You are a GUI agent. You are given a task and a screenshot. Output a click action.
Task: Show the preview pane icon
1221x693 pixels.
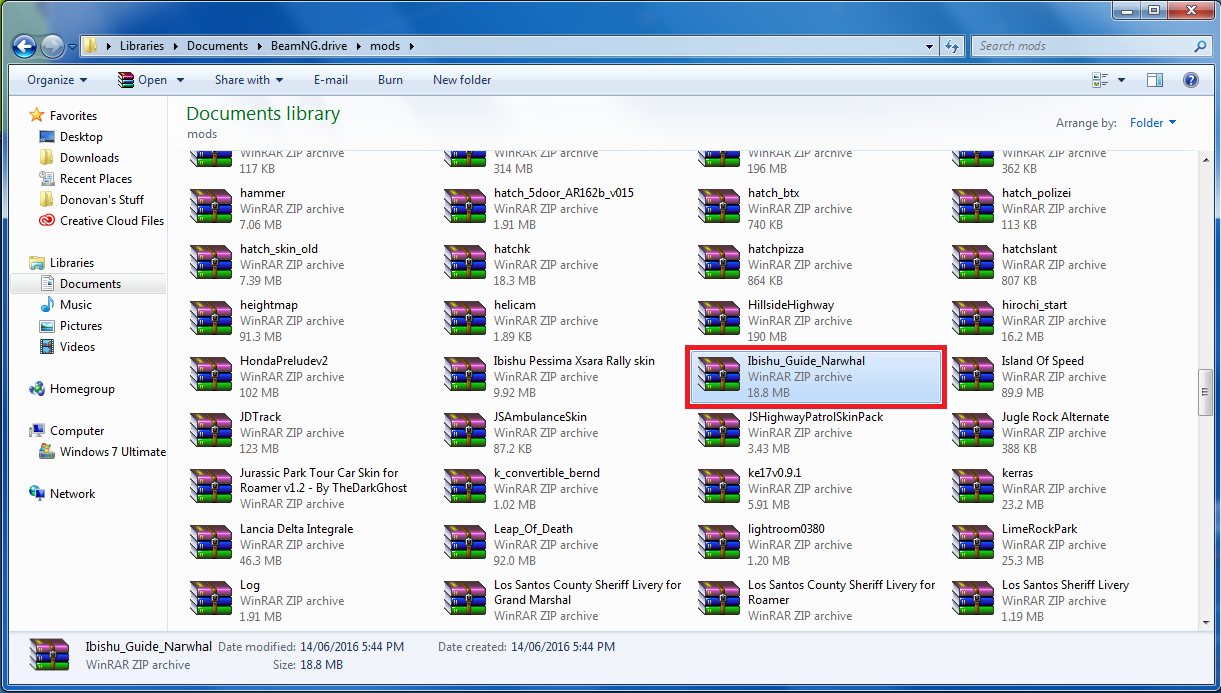pos(1155,80)
